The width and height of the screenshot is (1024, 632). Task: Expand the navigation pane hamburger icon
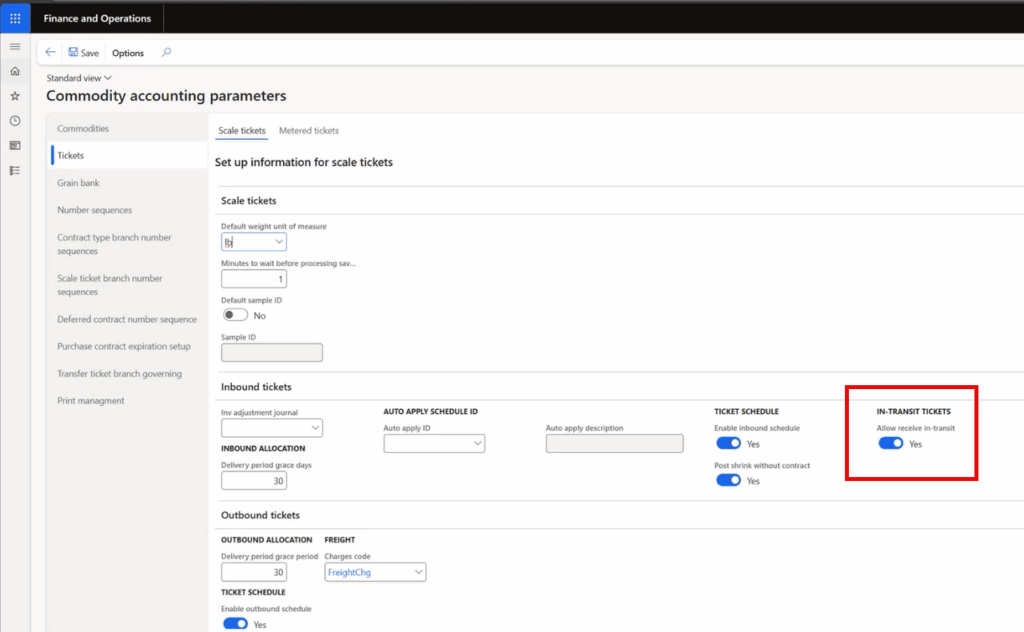pos(15,47)
